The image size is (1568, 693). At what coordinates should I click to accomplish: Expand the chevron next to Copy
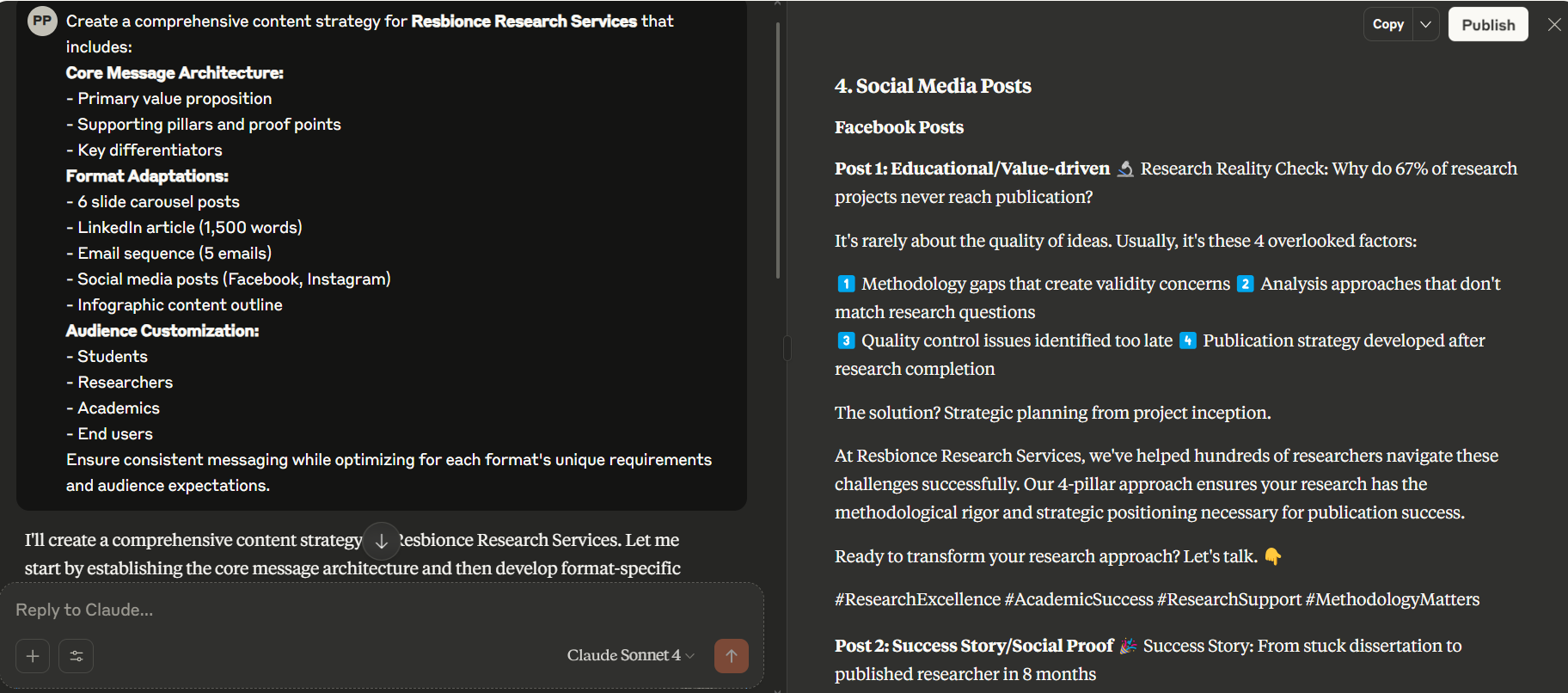coord(1425,25)
